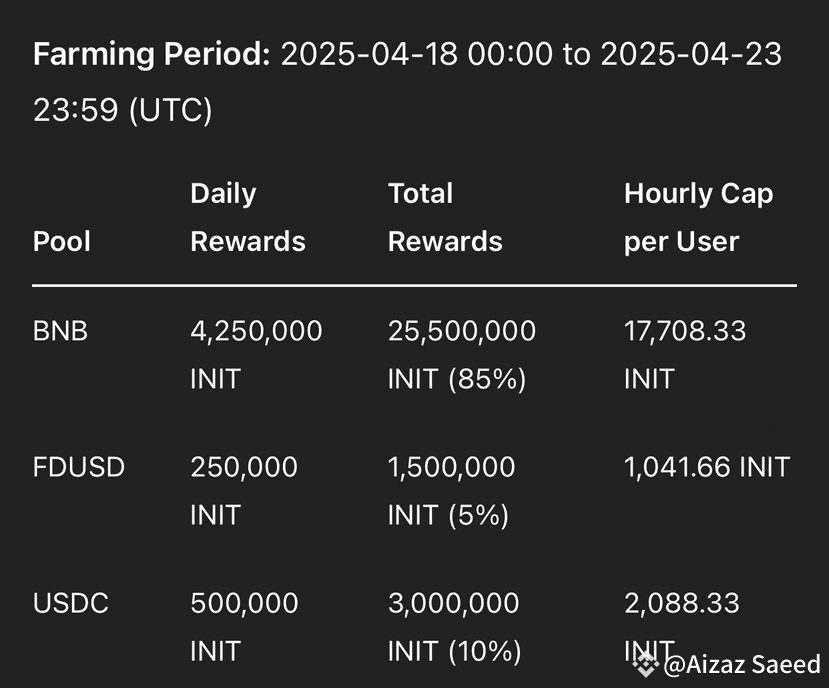Select the 4,250,000 INIT daily rewards cell
The height and width of the screenshot is (688, 829).
[x=256, y=354]
